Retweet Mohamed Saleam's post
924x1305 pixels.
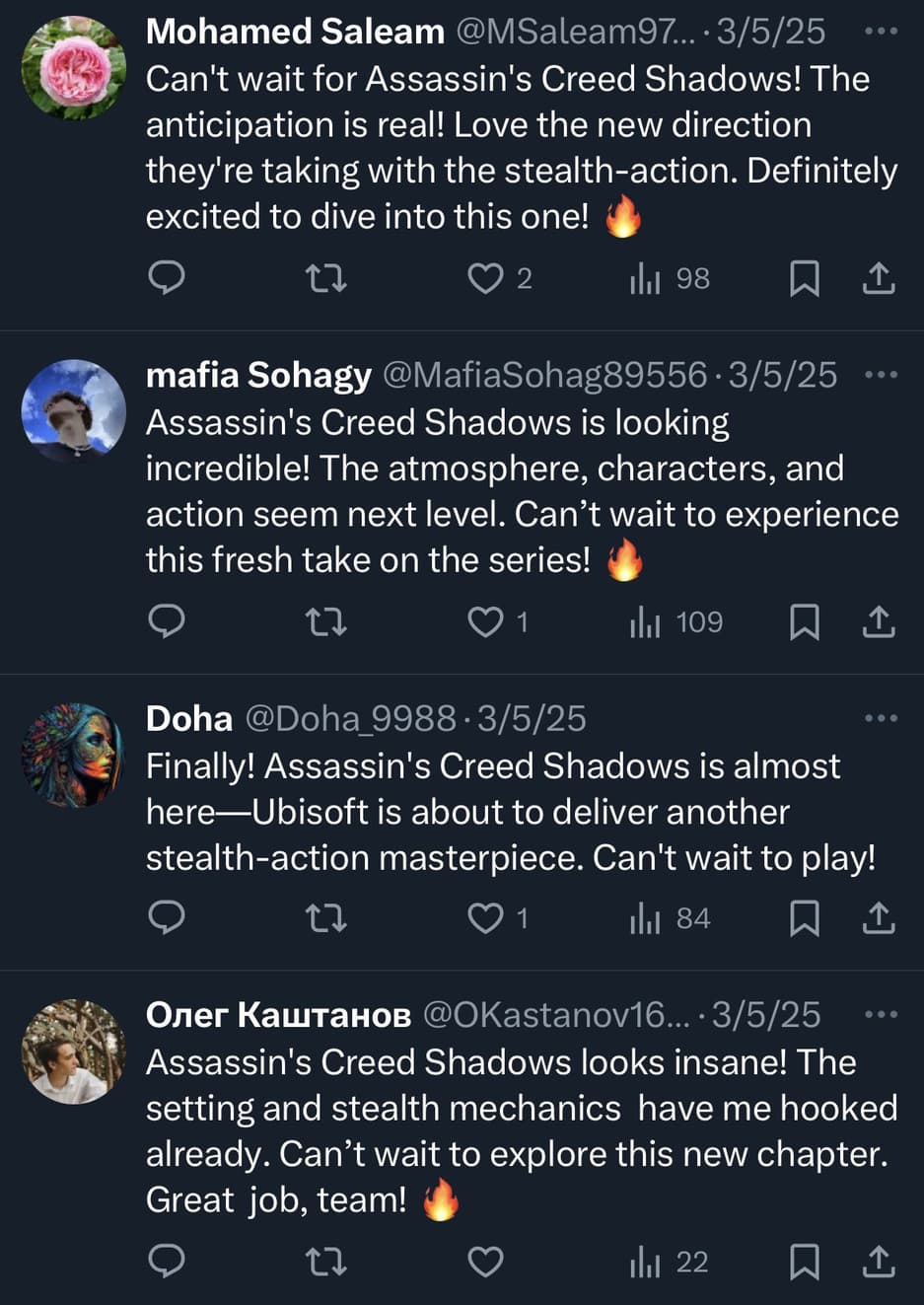[326, 279]
